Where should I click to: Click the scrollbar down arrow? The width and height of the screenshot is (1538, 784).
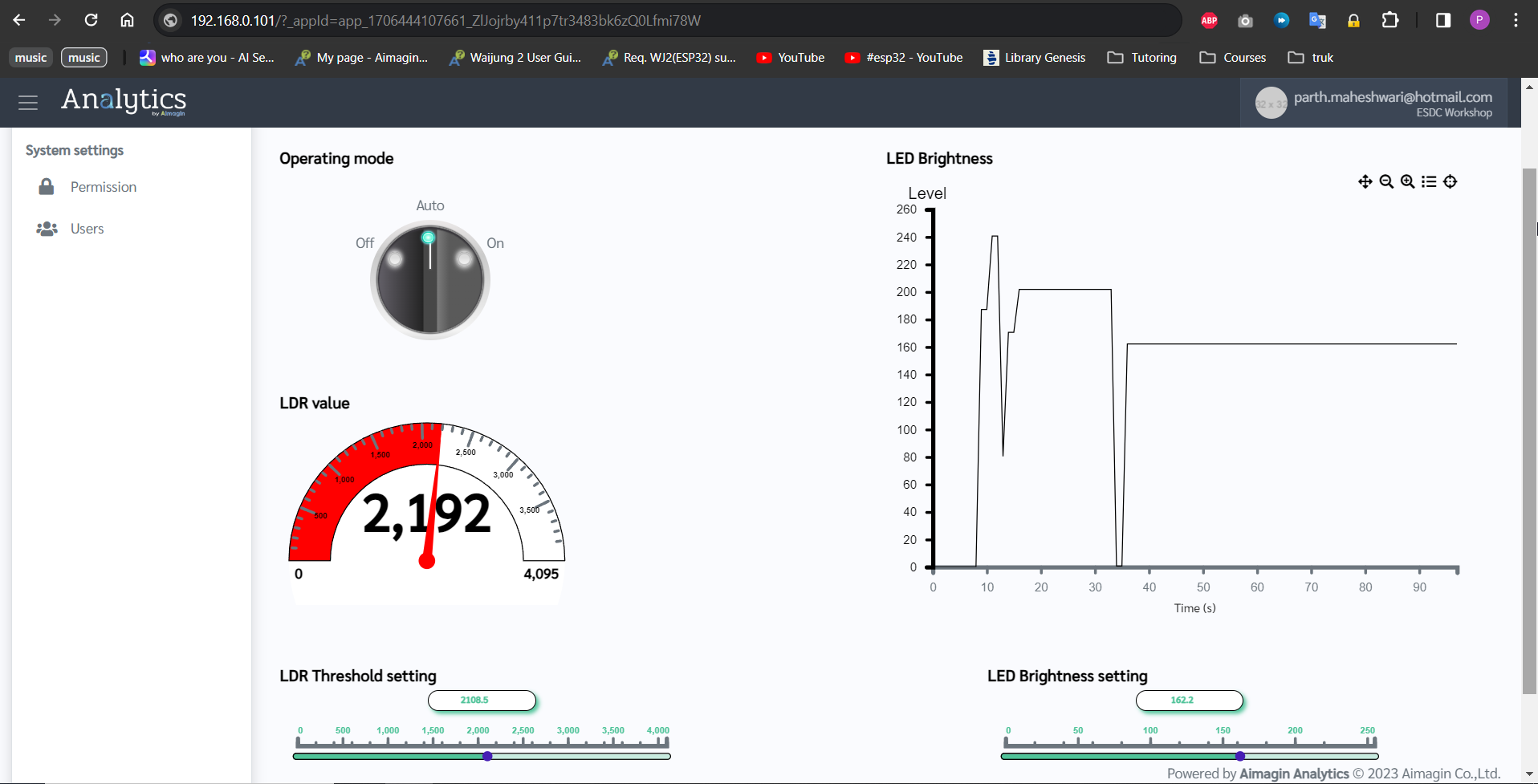point(1529,774)
